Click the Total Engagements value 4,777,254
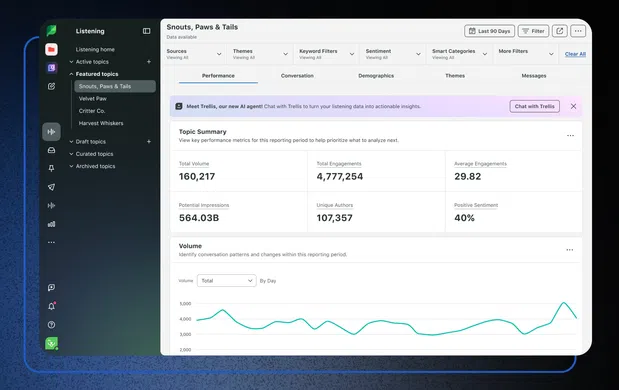619x390 pixels. 340,176
